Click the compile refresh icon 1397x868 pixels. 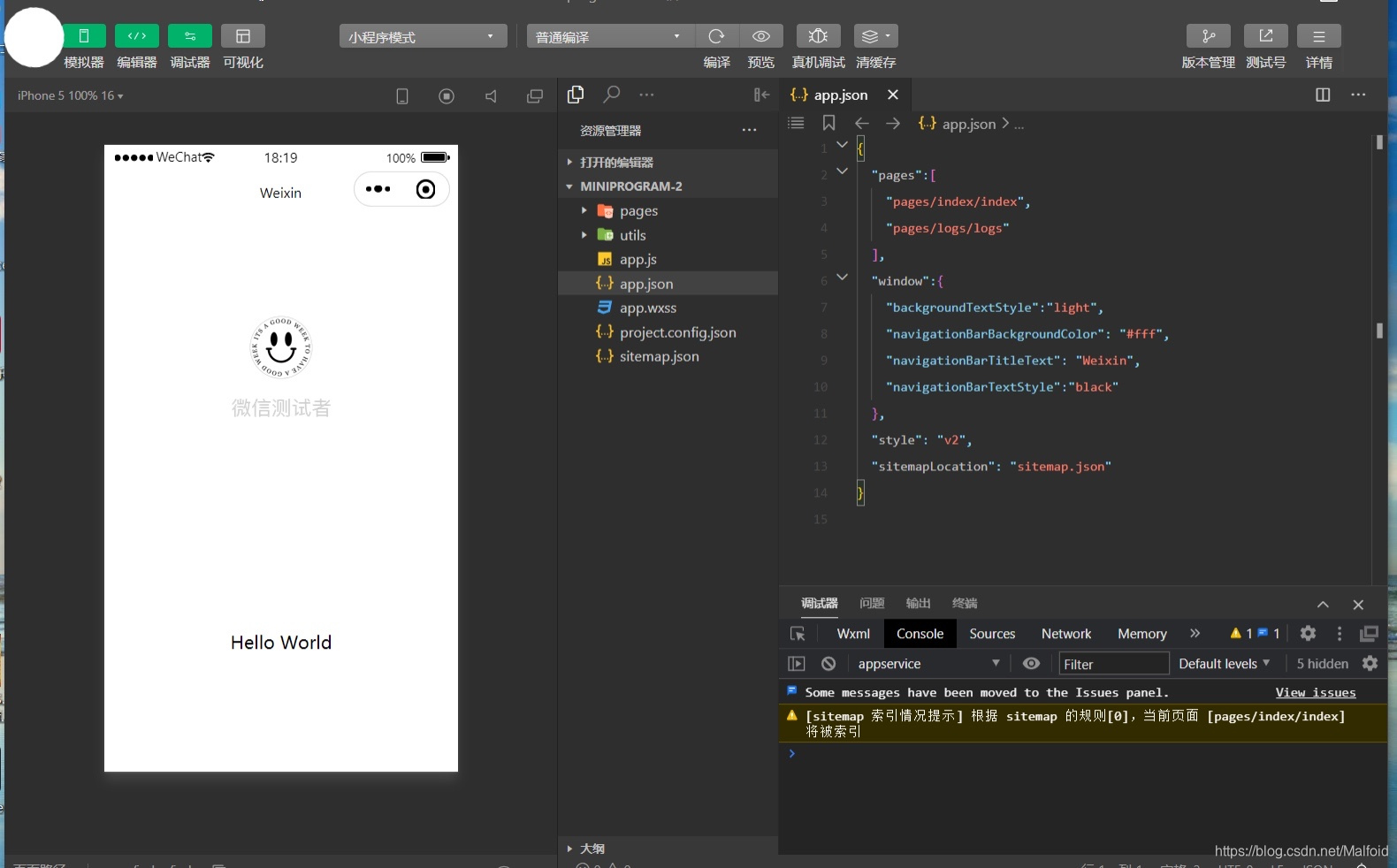[716, 36]
